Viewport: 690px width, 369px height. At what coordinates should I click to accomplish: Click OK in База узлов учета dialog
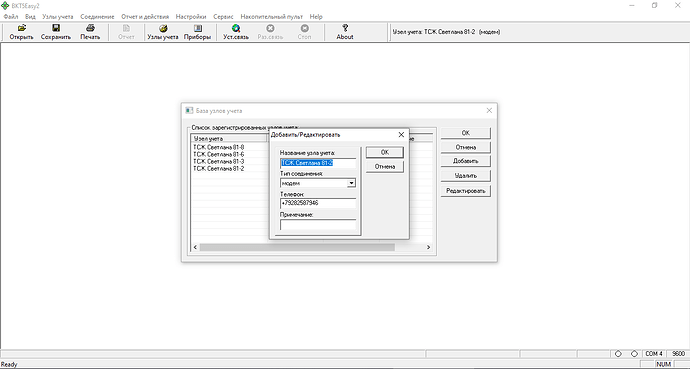click(466, 133)
